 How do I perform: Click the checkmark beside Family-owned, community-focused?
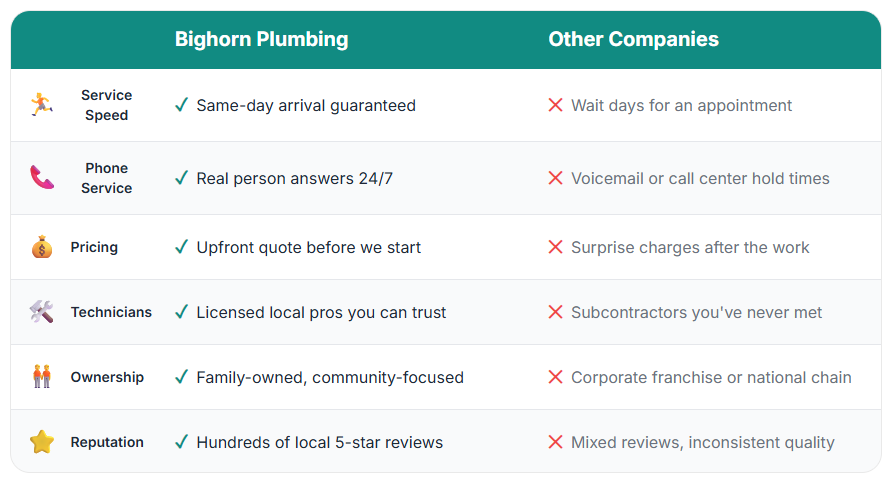(x=181, y=377)
